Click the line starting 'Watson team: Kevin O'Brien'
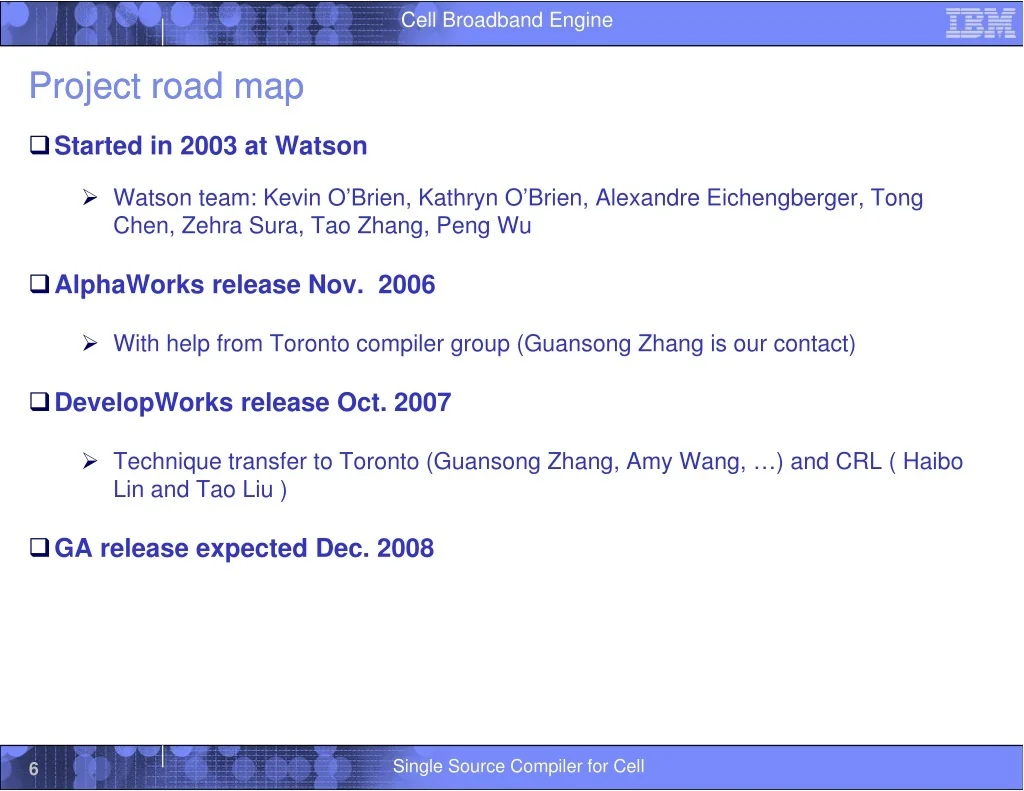This screenshot has width=1024, height=791. pos(518,198)
